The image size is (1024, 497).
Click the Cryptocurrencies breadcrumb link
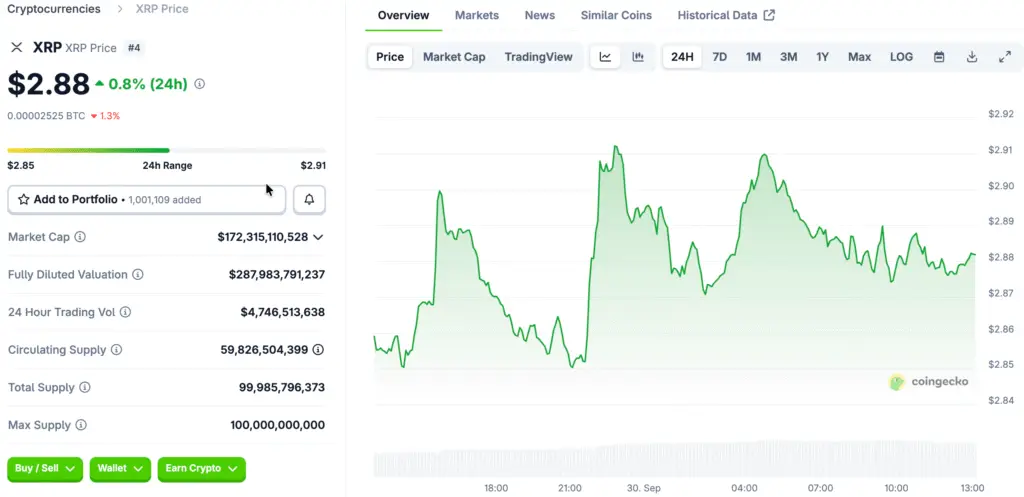coord(54,9)
